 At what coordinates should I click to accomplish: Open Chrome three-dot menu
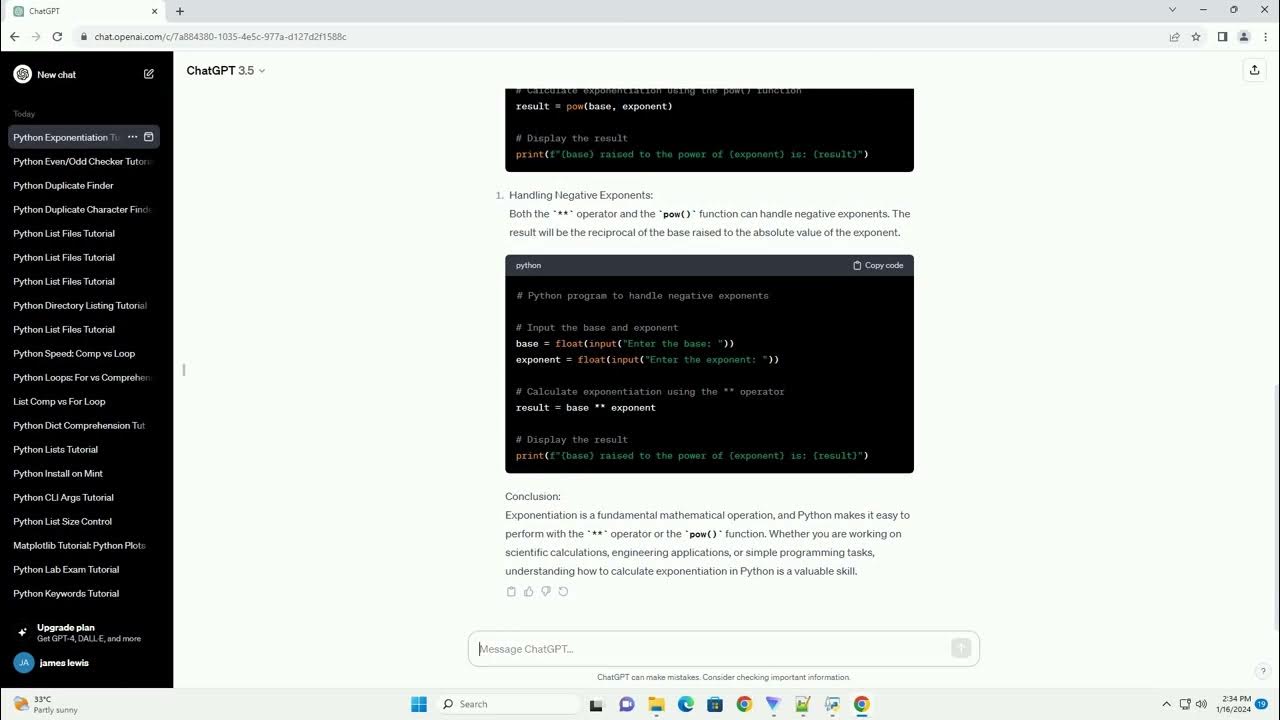[x=1265, y=37]
